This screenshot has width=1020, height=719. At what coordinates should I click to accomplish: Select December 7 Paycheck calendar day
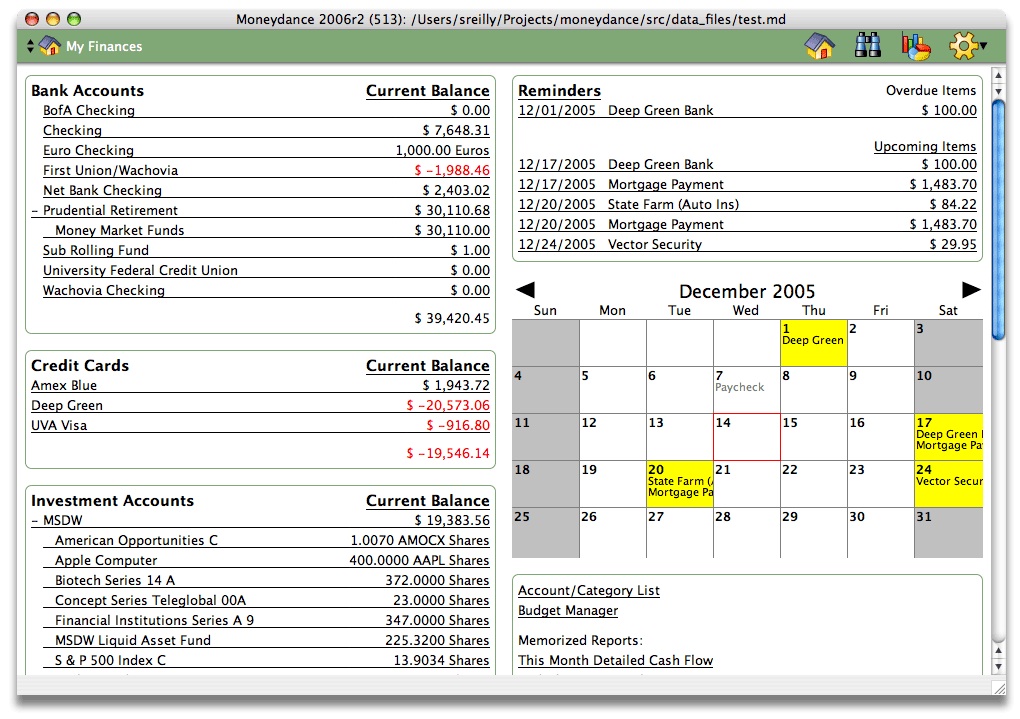[x=747, y=390]
